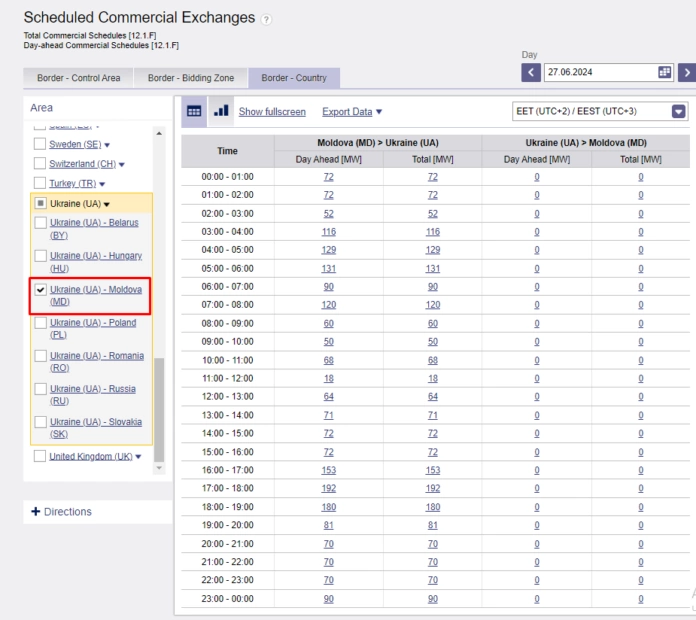Screen dimensions: 696x620
Task: Open Day Ahead value 153 at 16:00 - 17:00
Action: [328, 470]
